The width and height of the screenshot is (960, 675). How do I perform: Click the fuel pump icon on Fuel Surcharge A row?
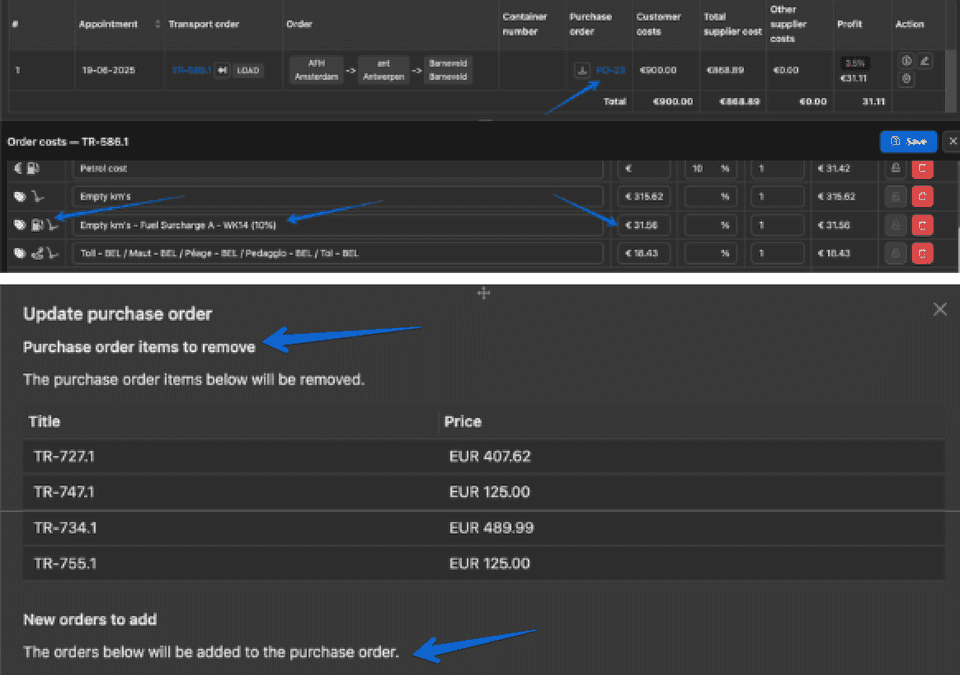37,225
